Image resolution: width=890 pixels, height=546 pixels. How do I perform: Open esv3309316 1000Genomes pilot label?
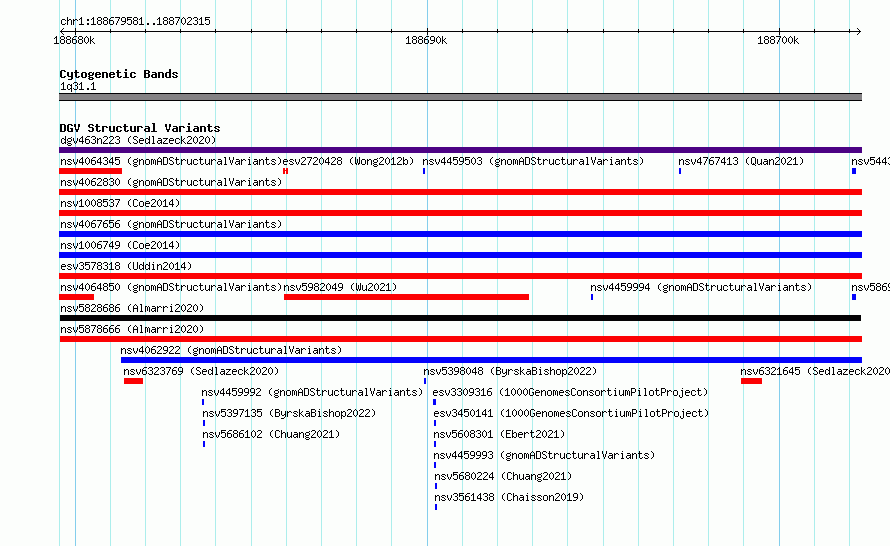tap(570, 392)
